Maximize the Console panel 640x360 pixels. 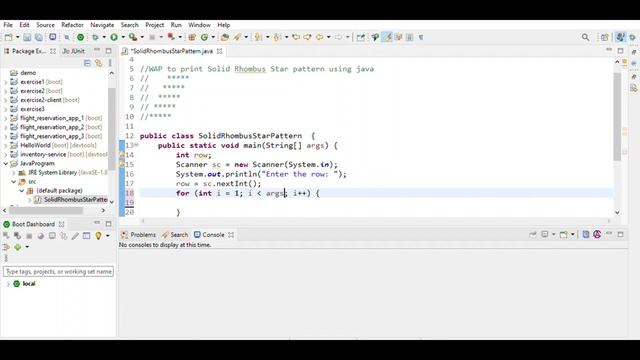click(x=620, y=234)
